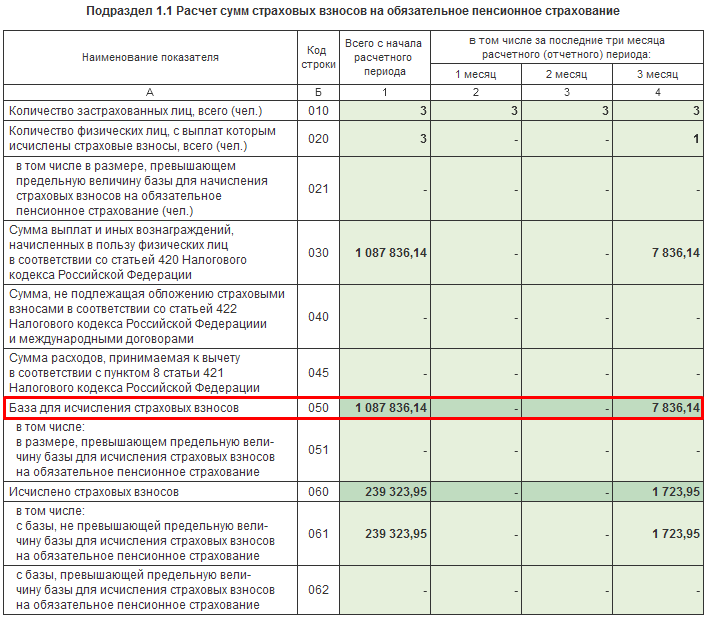This screenshot has height=629, width=712.
Task: Select row 020 third month cell
Action: (x=658, y=139)
